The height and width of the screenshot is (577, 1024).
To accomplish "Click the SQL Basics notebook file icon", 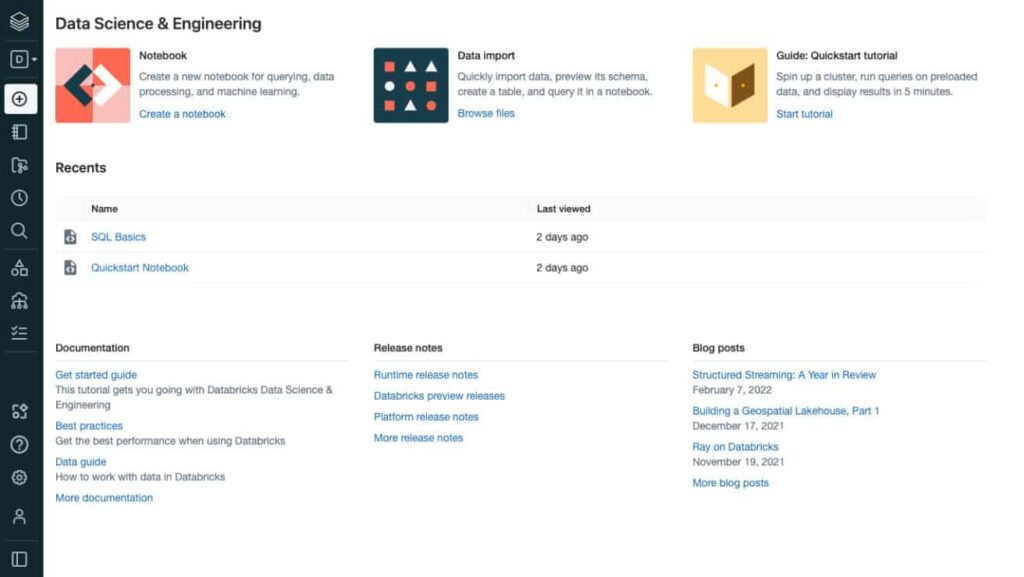I will tap(70, 237).
